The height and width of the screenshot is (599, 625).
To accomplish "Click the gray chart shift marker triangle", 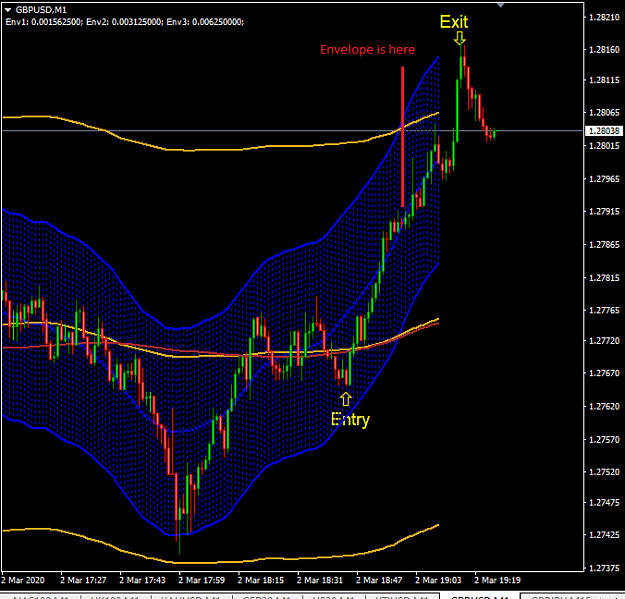I will point(501,5).
